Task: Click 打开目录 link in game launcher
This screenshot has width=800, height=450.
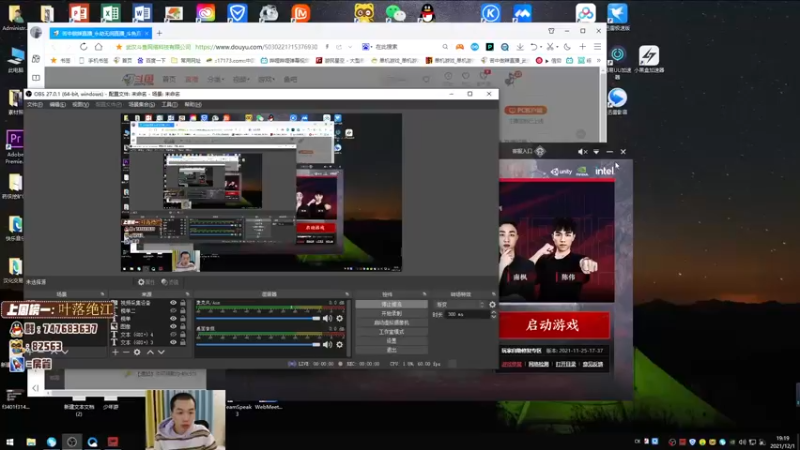Action: coord(565,364)
